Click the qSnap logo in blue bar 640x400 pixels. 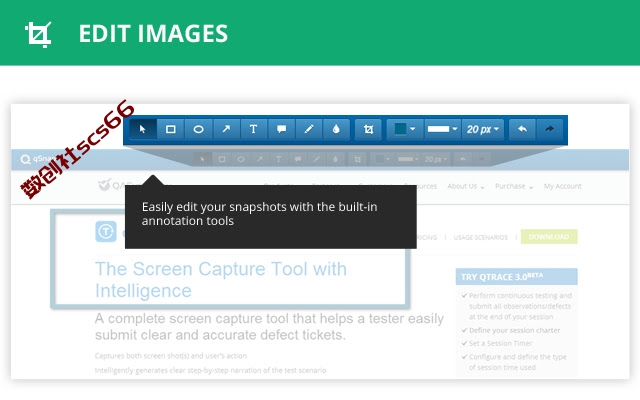38,159
